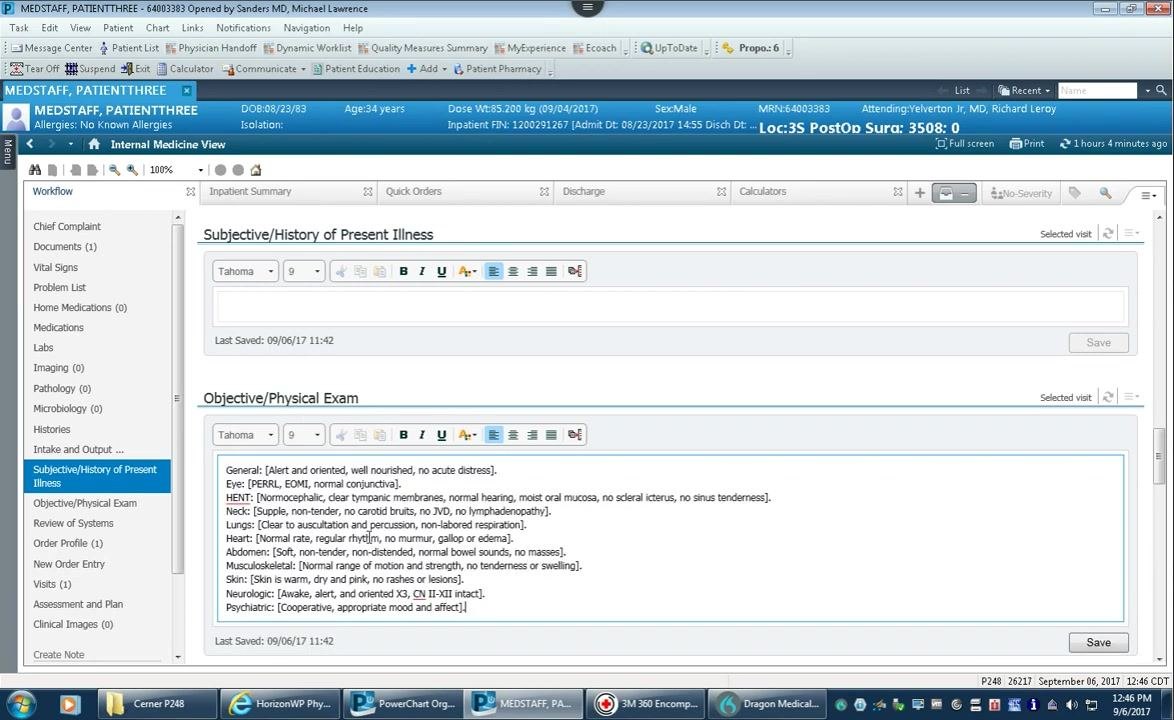Open Physician Handoff toolbar item

pyautogui.click(x=211, y=48)
